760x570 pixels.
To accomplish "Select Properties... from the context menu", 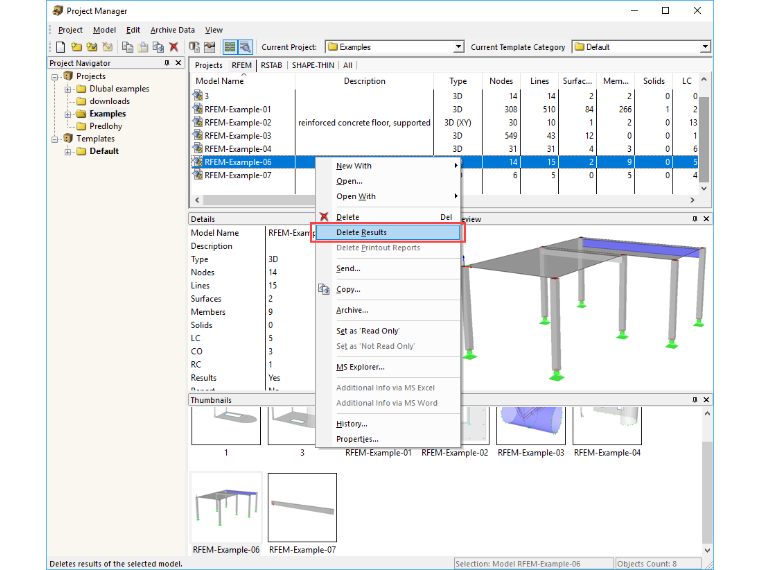I will coord(357,439).
